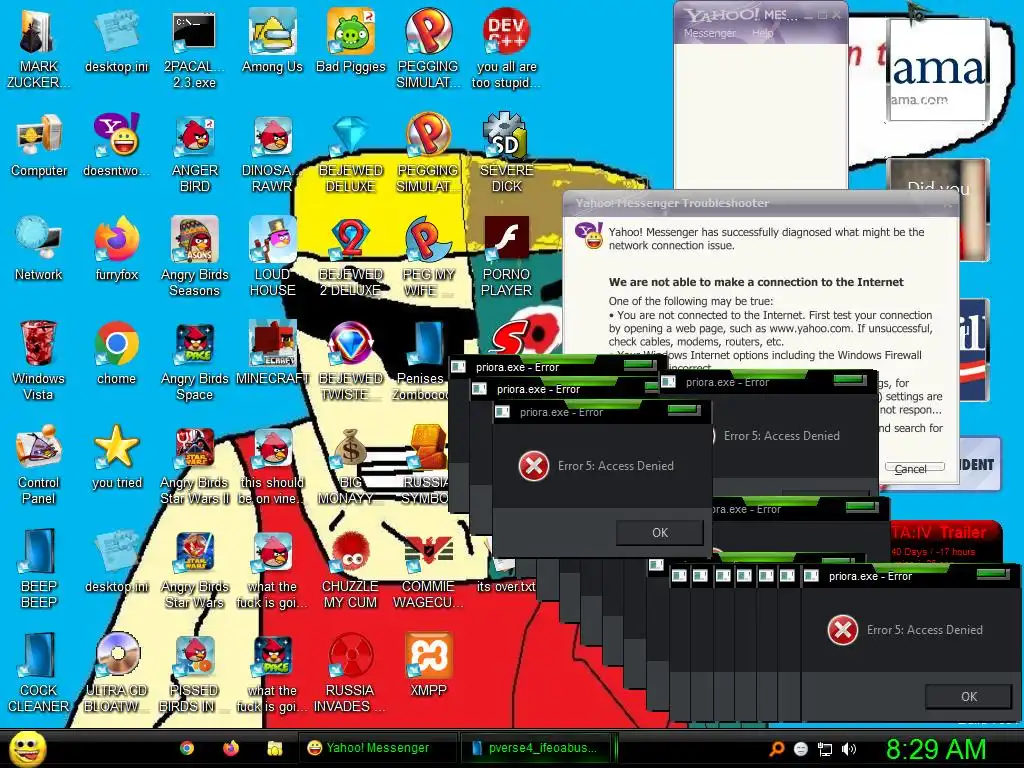Open the RUSSIA INVADES ... shortcut
The height and width of the screenshot is (768, 1024).
tap(351, 671)
